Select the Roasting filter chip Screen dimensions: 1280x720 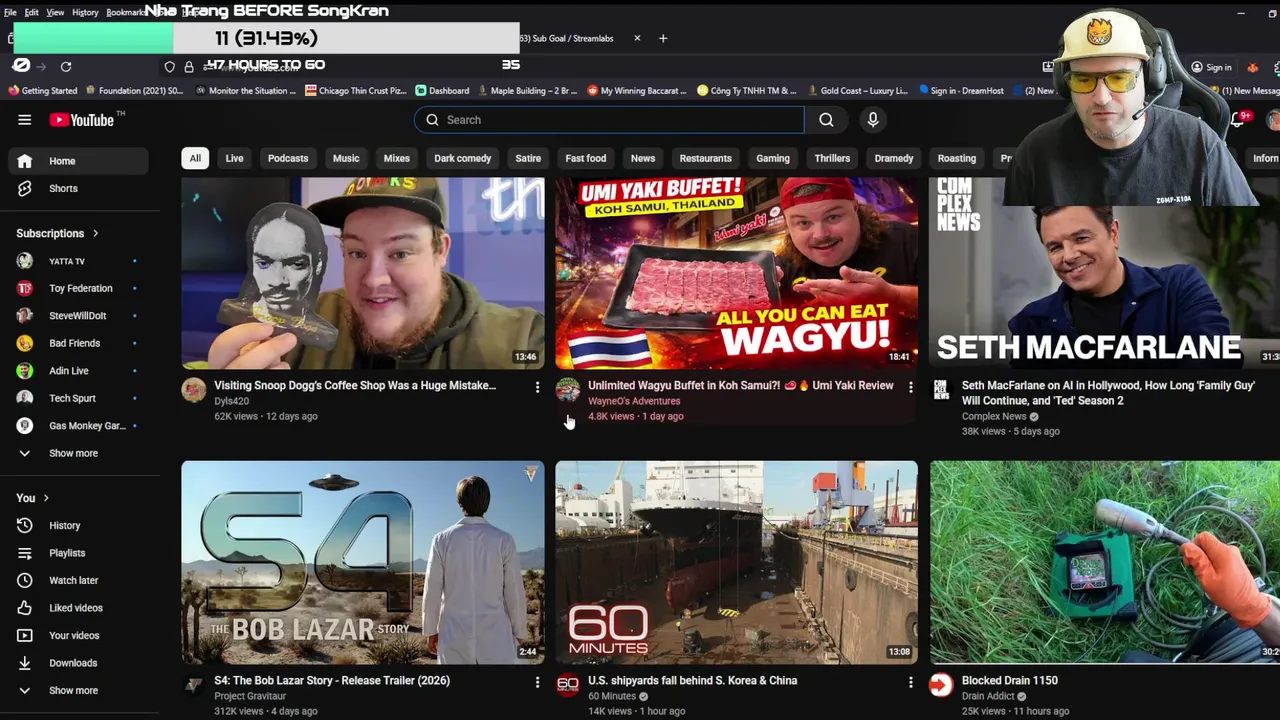coord(957,158)
